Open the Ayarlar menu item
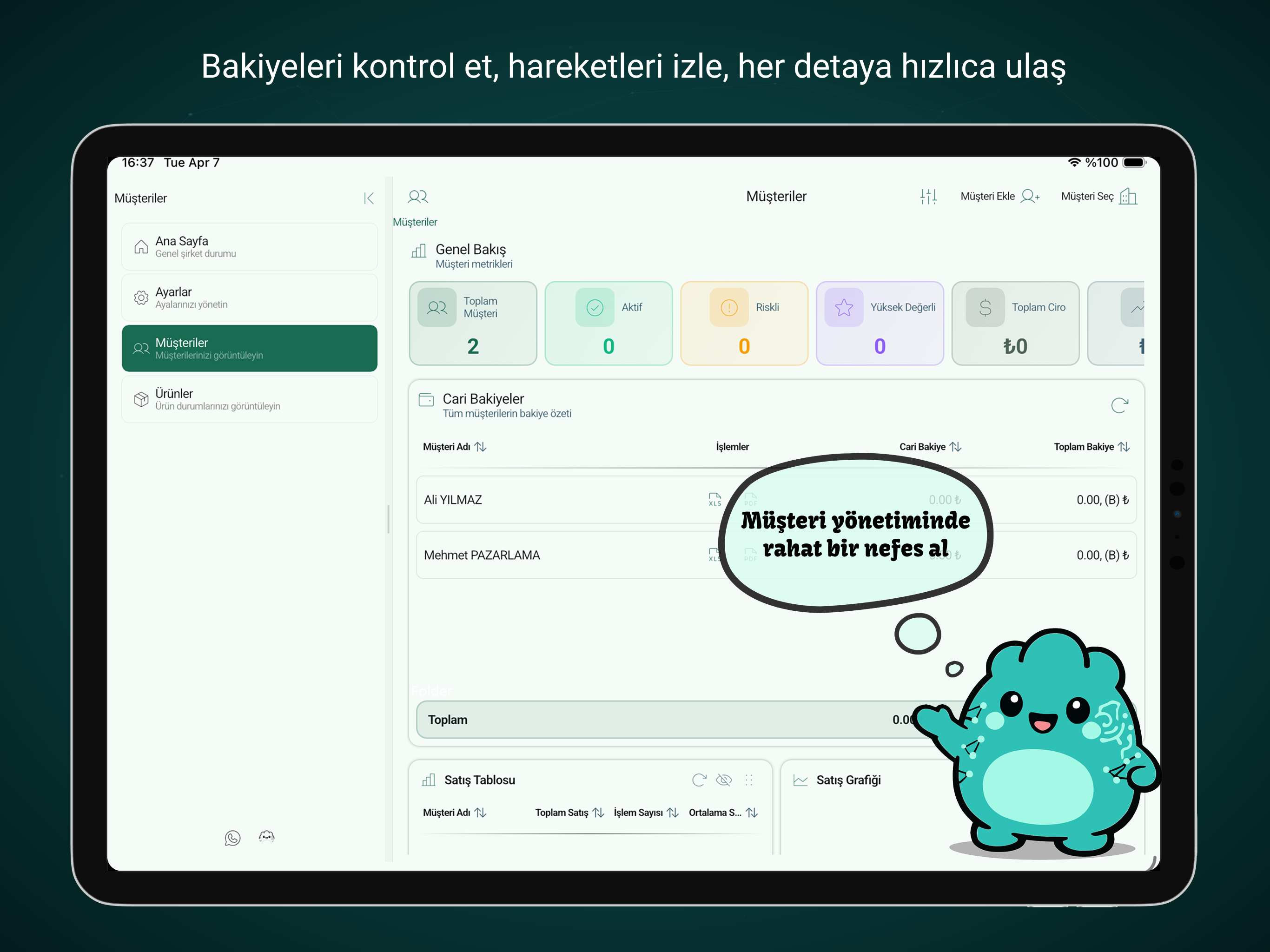 pos(249,297)
